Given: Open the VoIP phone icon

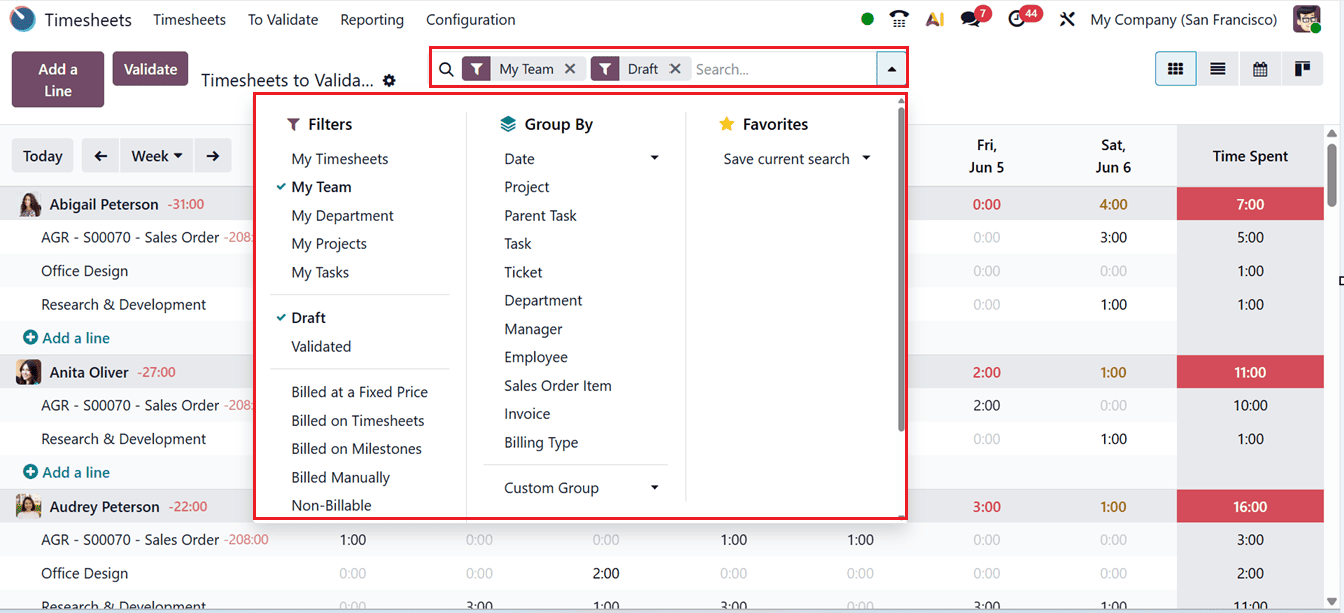Looking at the screenshot, I should [x=900, y=19].
